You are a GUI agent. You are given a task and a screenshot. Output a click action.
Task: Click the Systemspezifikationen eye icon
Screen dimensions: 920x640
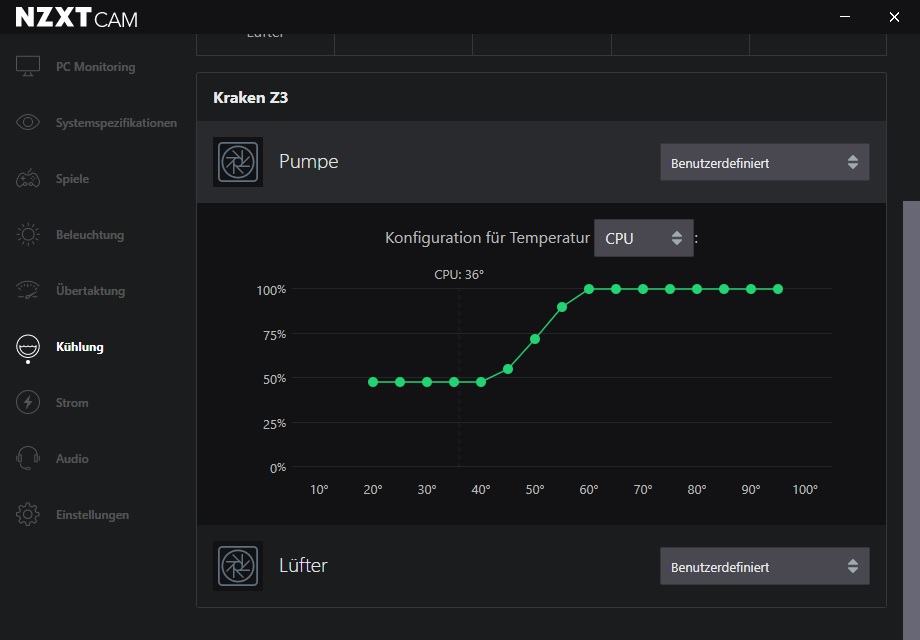click(x=28, y=122)
